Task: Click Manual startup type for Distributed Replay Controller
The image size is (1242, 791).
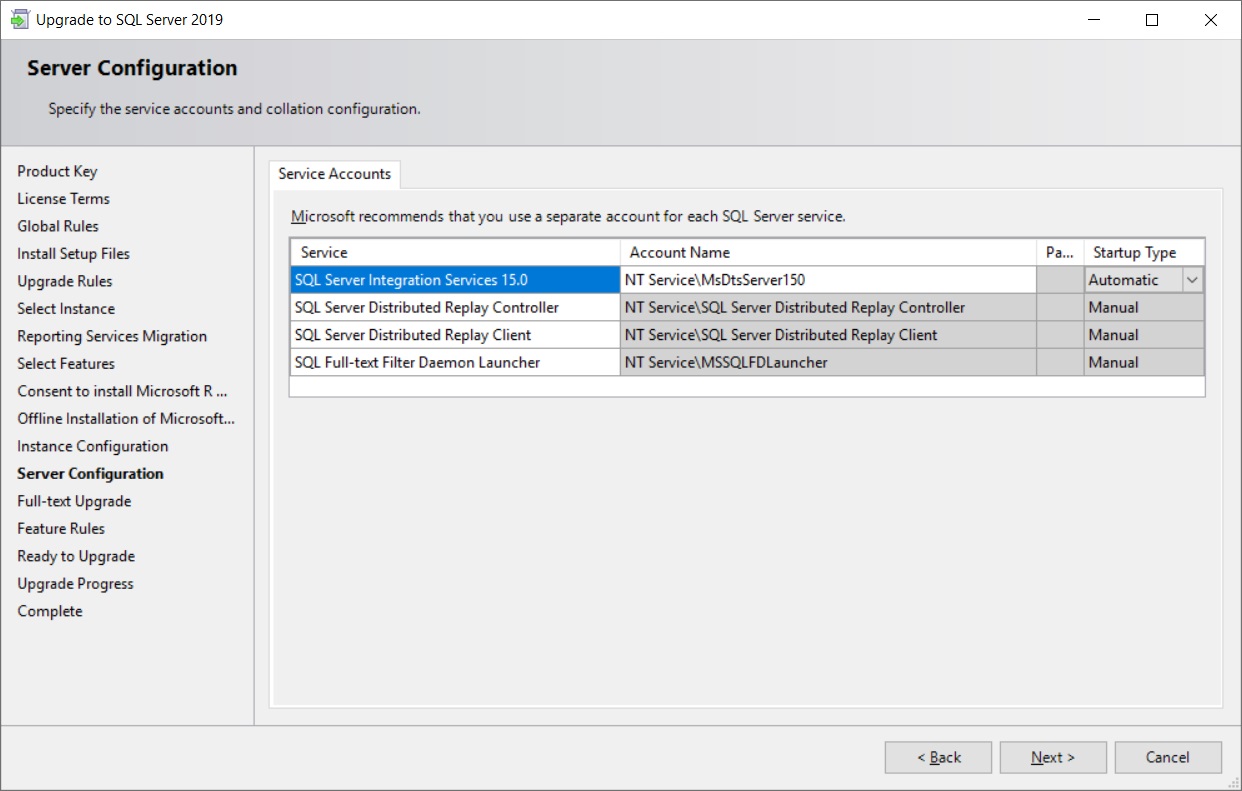Action: pos(1144,307)
